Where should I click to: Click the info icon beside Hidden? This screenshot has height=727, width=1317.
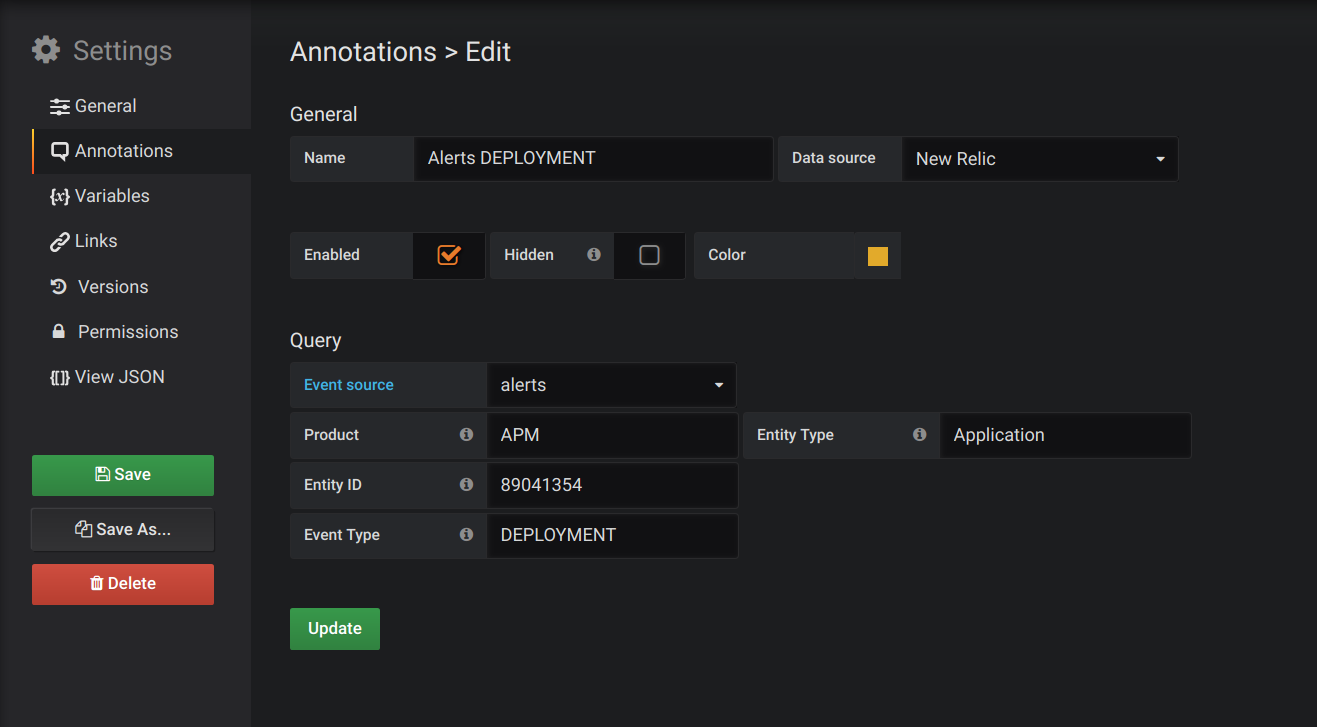(x=594, y=255)
